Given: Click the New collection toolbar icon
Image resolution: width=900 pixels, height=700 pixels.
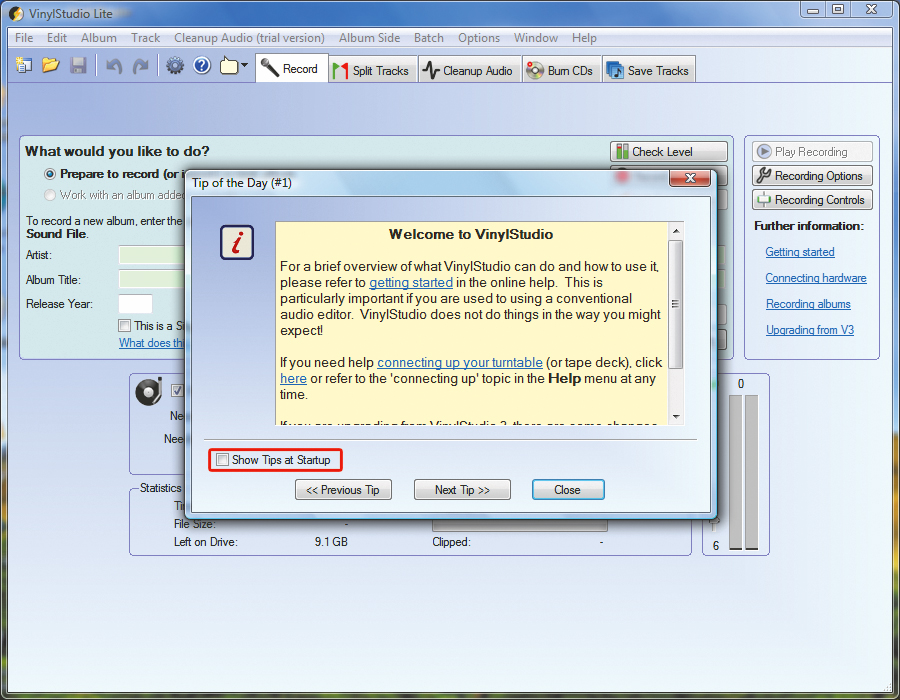Looking at the screenshot, I should [x=24, y=66].
